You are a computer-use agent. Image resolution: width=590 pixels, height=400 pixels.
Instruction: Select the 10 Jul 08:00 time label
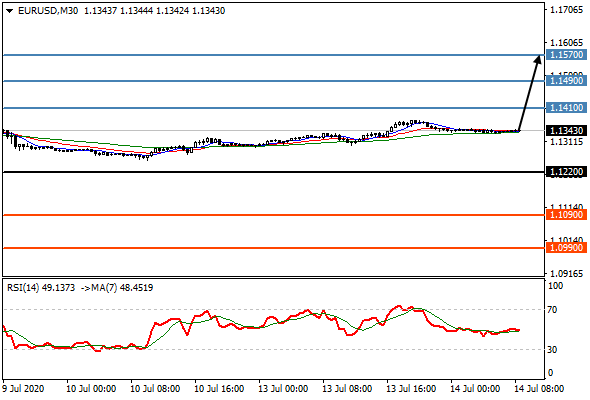(155, 389)
